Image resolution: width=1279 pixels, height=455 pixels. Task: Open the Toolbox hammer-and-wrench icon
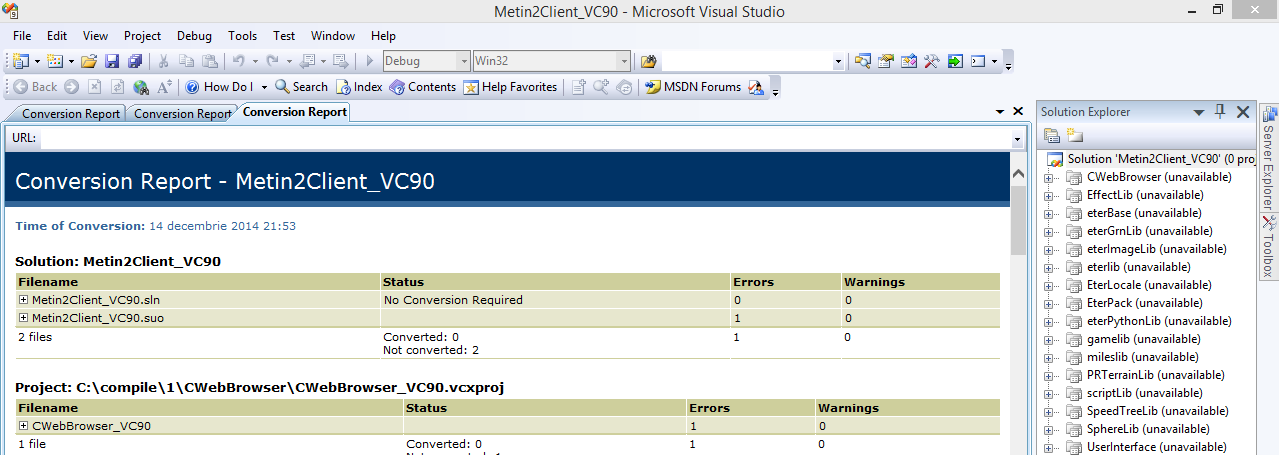click(932, 61)
